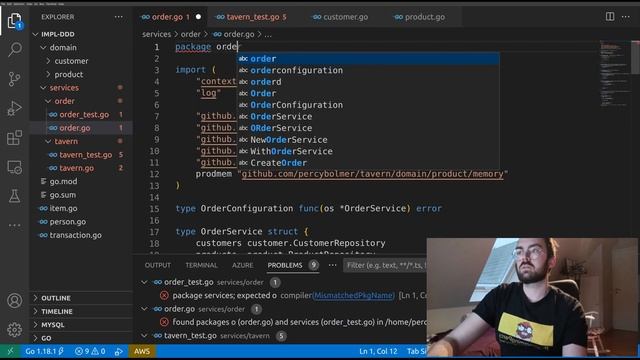Select 'NewOrderService' autocomplete suggestion

pyautogui.click(x=368, y=140)
